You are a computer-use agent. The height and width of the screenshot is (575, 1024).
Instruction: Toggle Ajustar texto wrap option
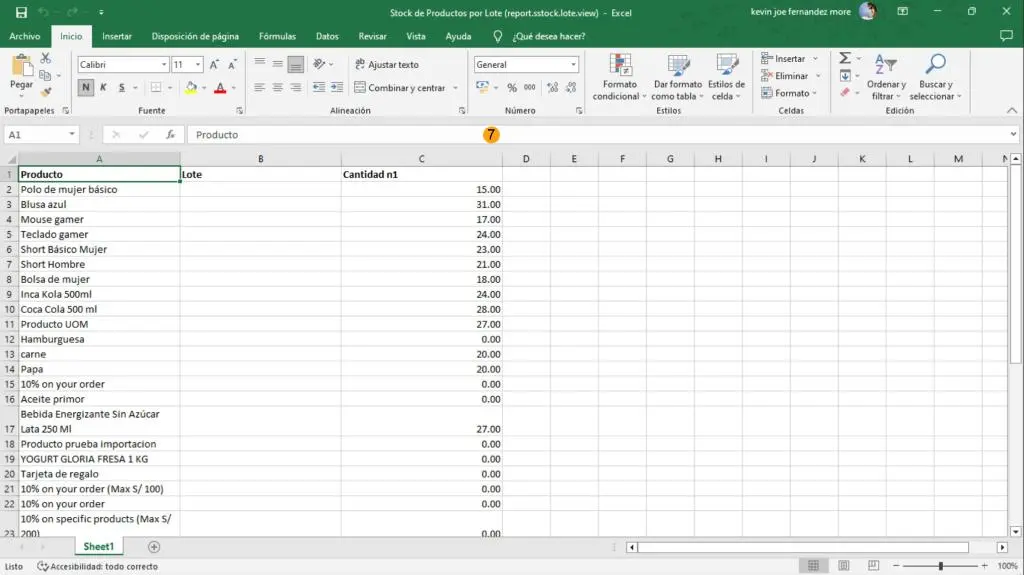click(x=386, y=64)
